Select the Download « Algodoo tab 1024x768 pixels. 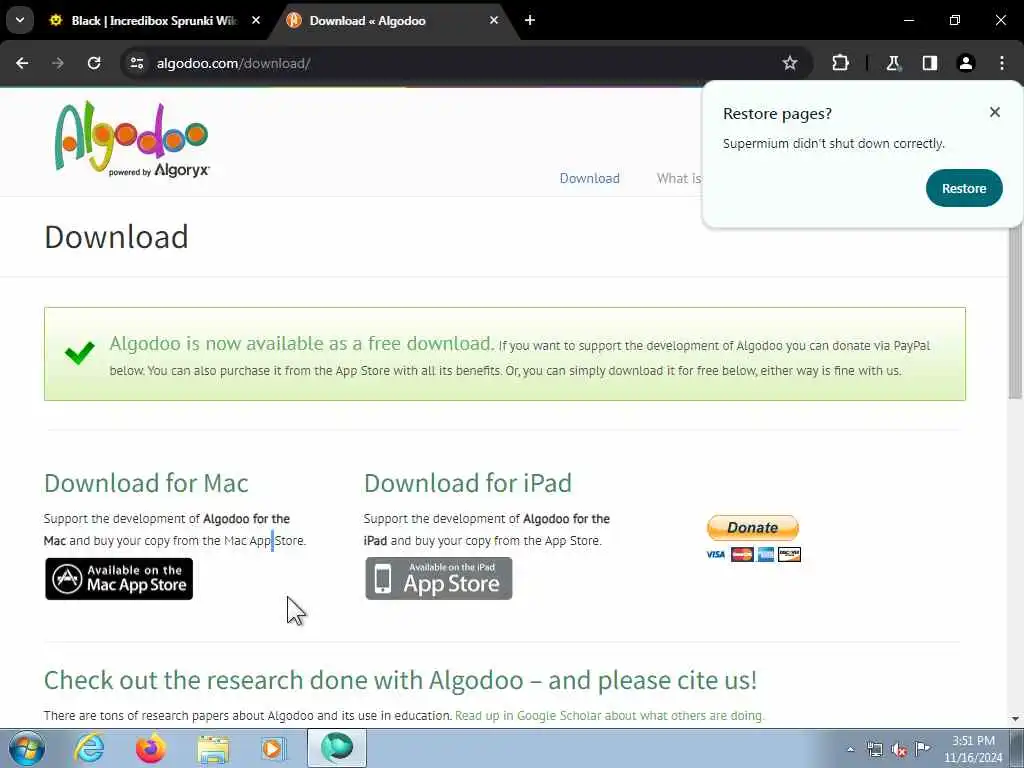392,21
